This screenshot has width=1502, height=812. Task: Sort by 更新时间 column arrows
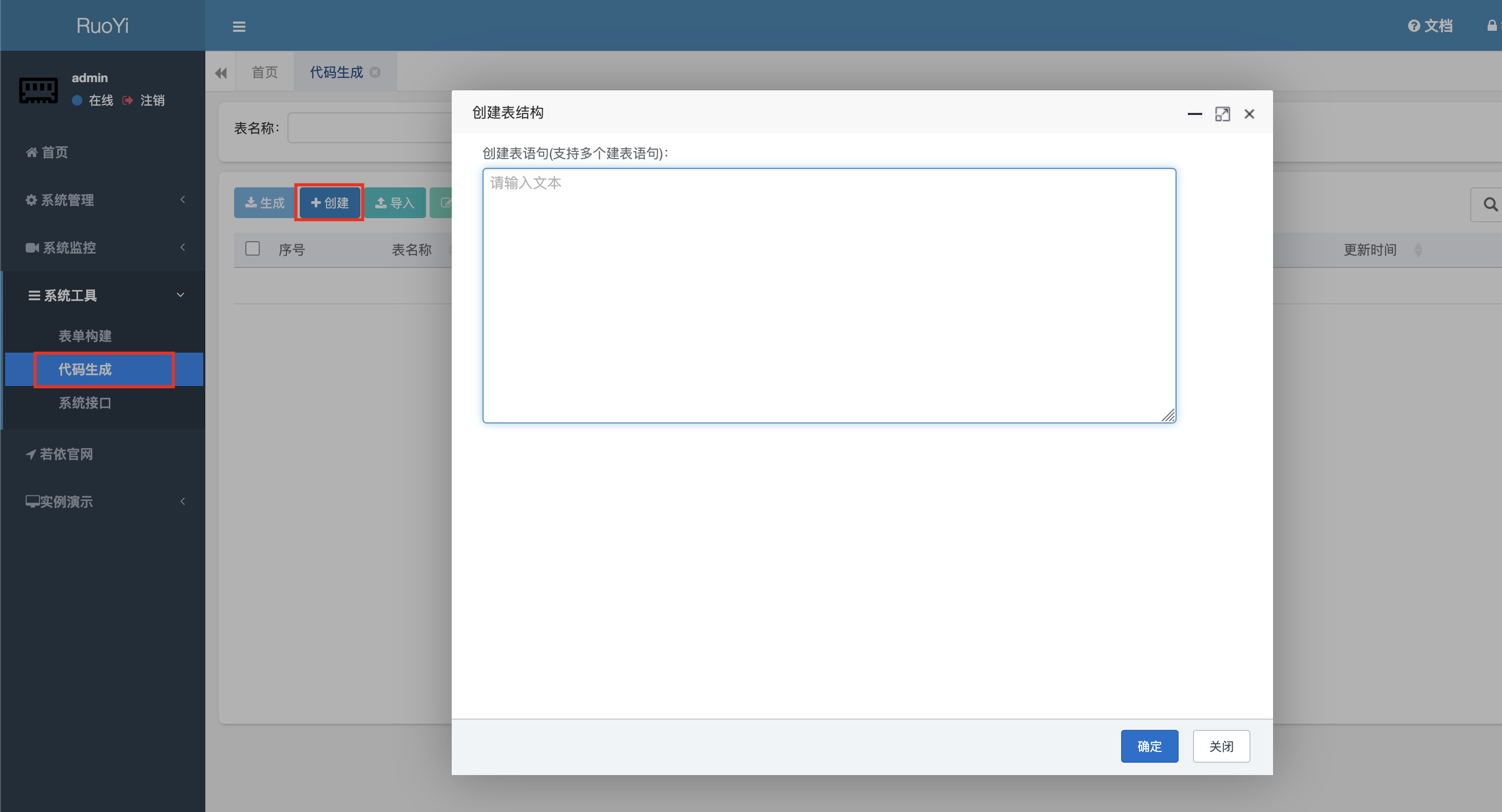(x=1418, y=250)
